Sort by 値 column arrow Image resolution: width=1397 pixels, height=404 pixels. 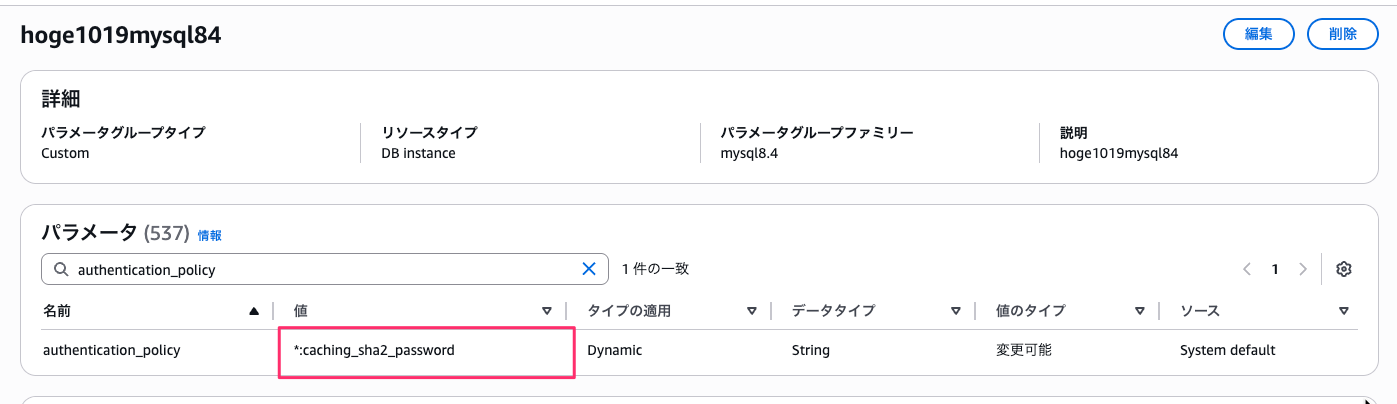(x=547, y=311)
